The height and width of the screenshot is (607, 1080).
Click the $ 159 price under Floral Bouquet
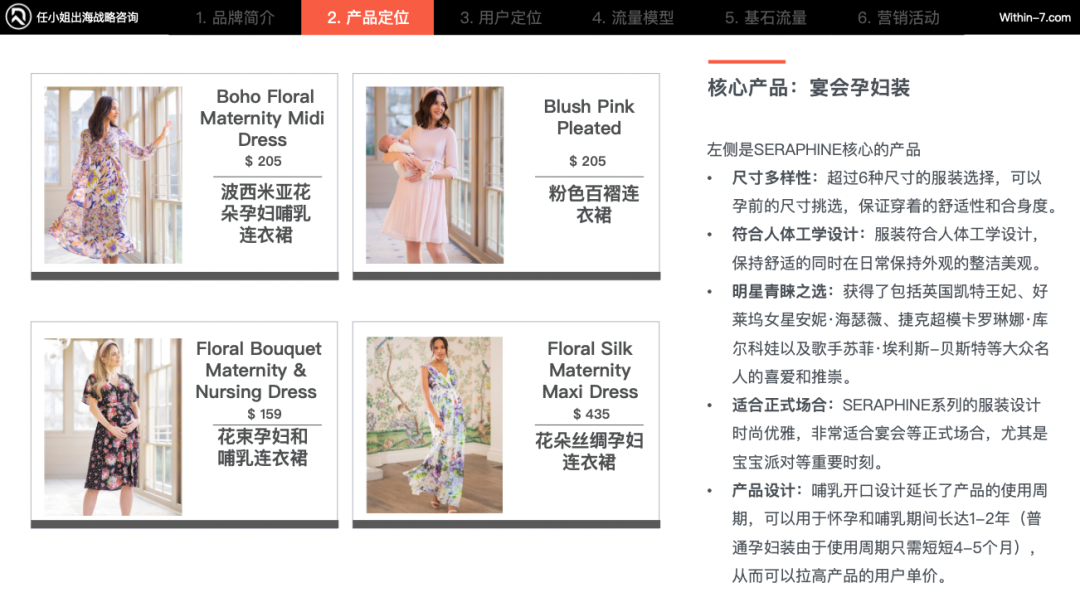tap(264, 414)
